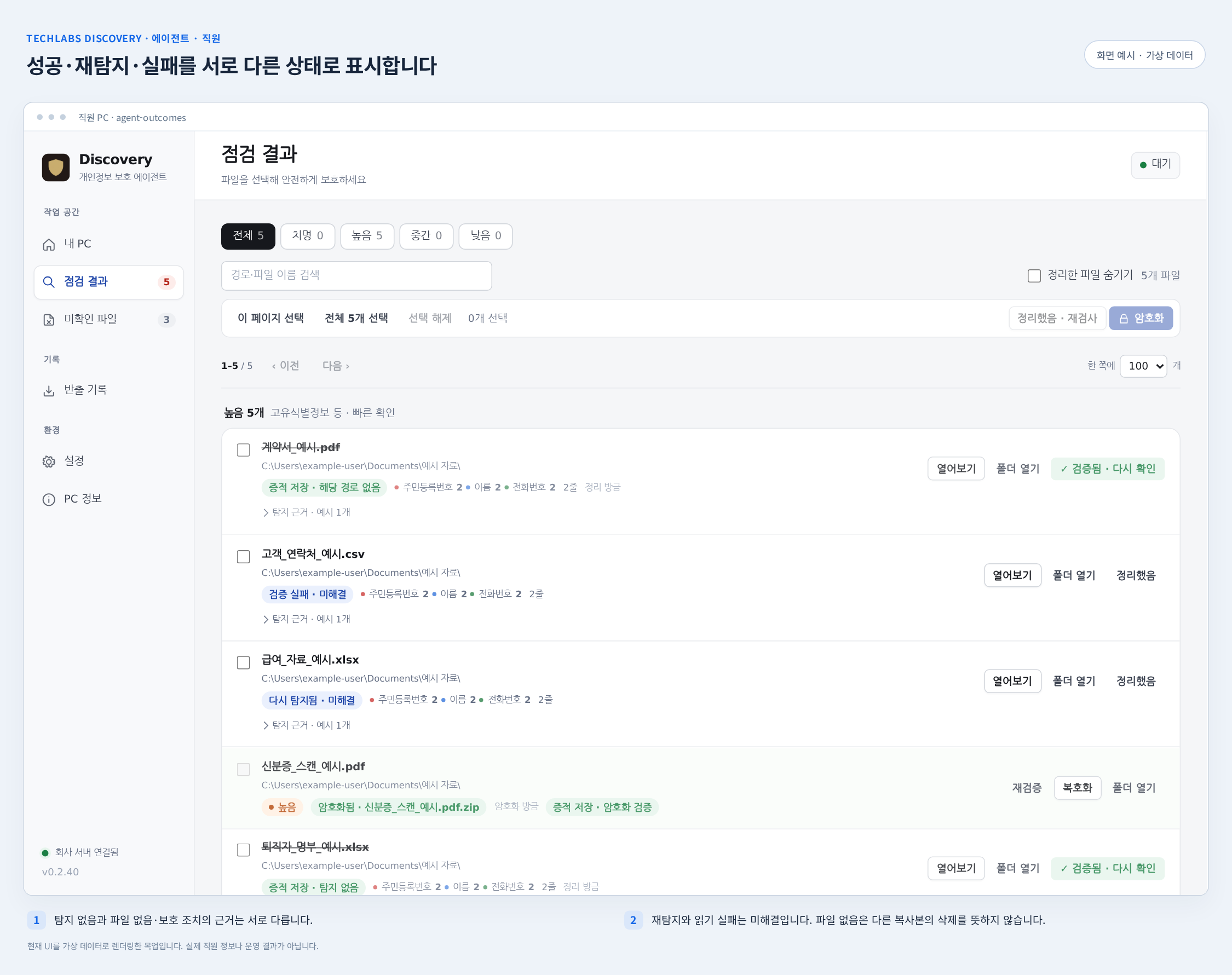This screenshot has height=975, width=1232.
Task: Check the box for 신분증_스캔_예시.pdf
Action: [x=243, y=770]
